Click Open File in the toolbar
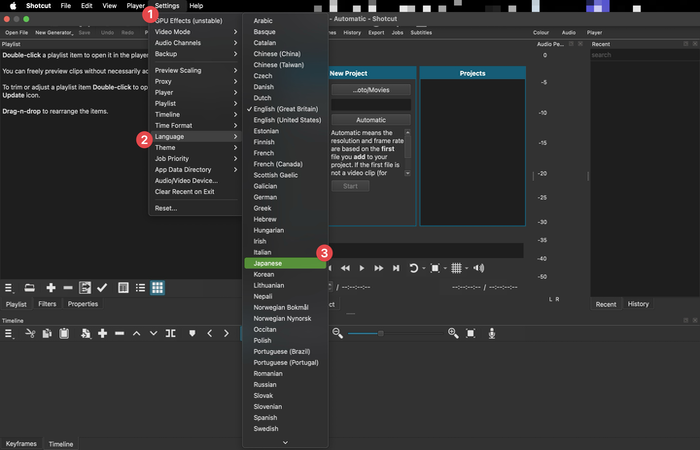The image size is (700, 450). pos(16,33)
